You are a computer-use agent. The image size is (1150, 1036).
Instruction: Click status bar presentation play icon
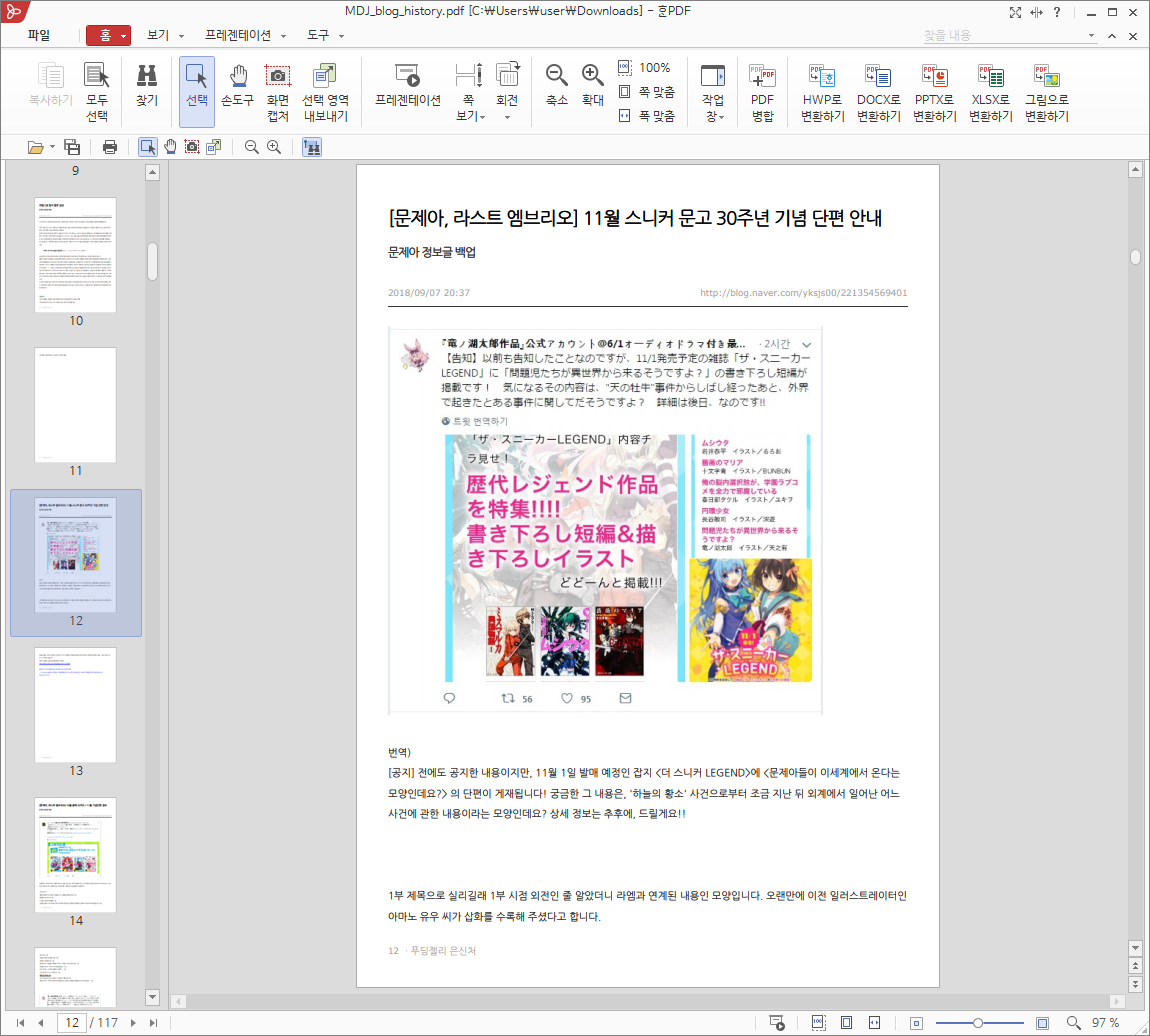777,1023
